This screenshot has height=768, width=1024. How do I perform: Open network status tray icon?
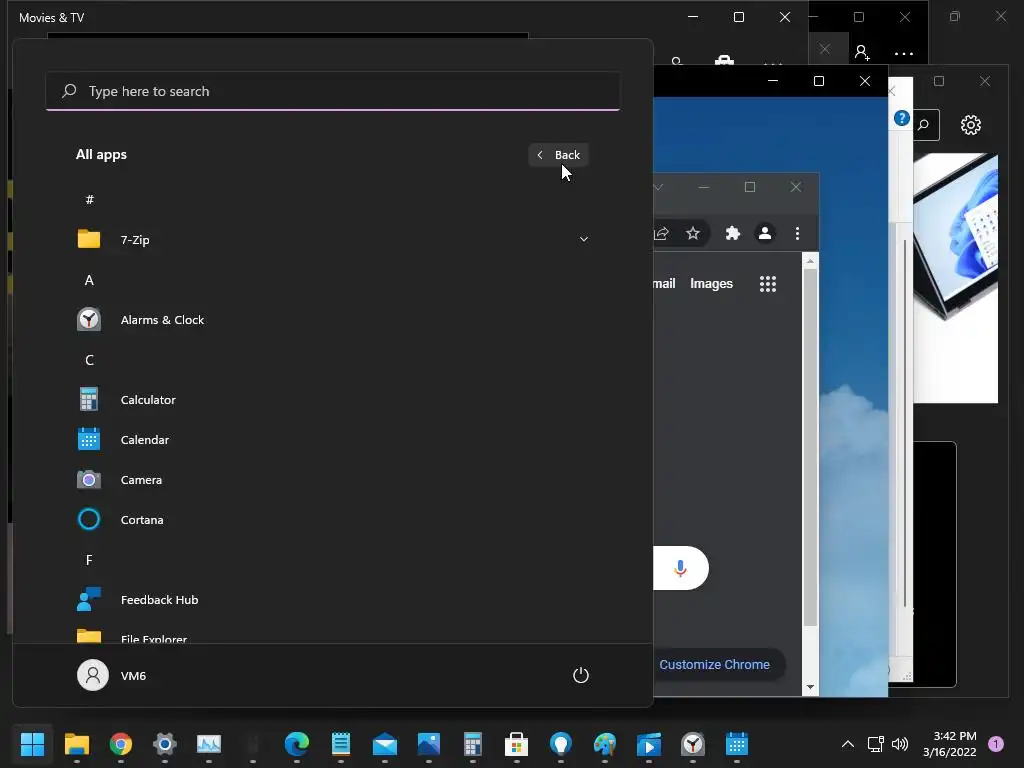pos(875,744)
